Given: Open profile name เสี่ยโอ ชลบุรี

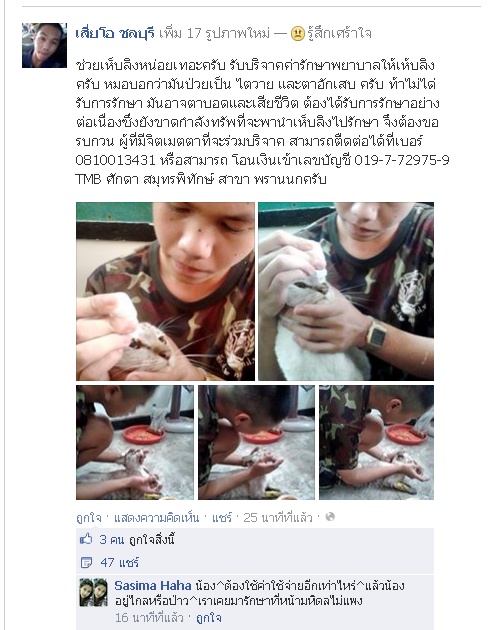Looking at the screenshot, I should click(x=115, y=33).
